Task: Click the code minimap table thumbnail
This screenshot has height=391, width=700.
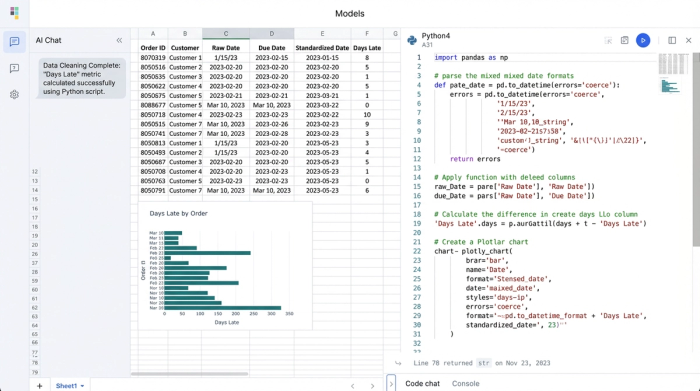Action: (673, 64)
